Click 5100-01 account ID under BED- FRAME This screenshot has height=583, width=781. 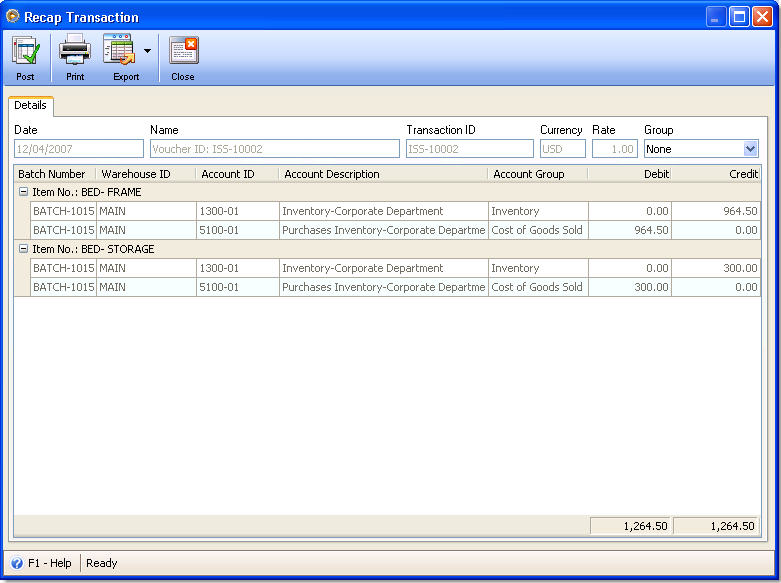[x=238, y=230]
